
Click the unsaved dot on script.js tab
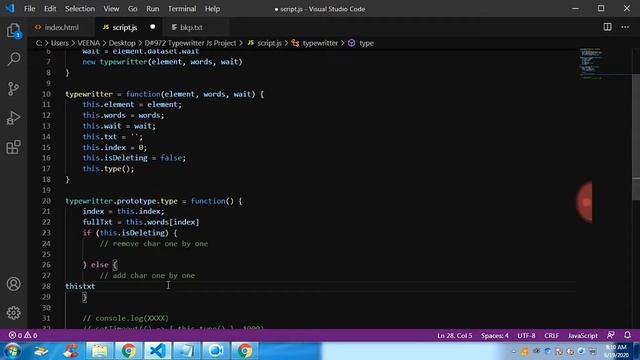pos(153,27)
